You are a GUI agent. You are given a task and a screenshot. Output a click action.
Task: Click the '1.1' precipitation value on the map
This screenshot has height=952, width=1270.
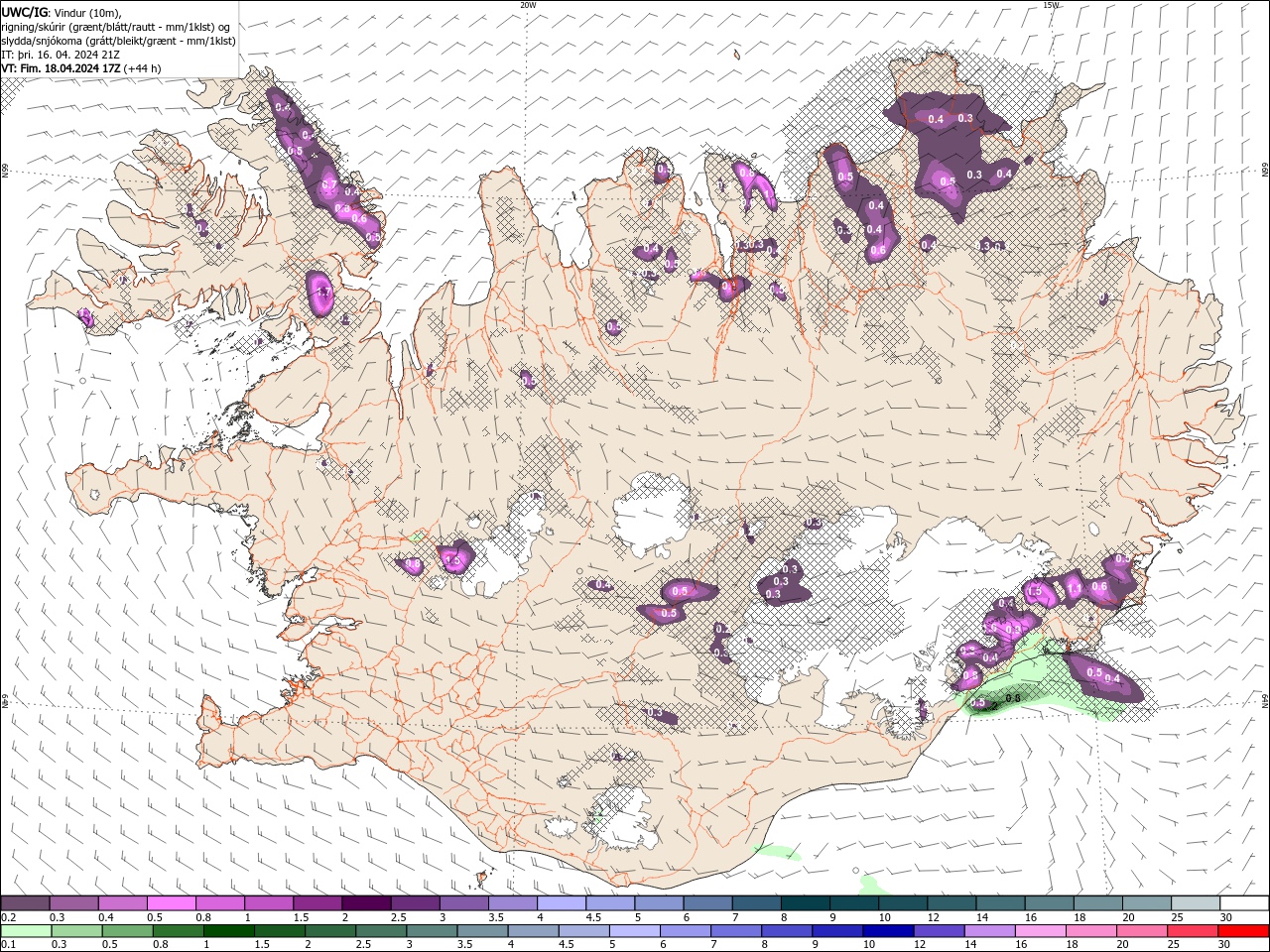tap(1074, 588)
